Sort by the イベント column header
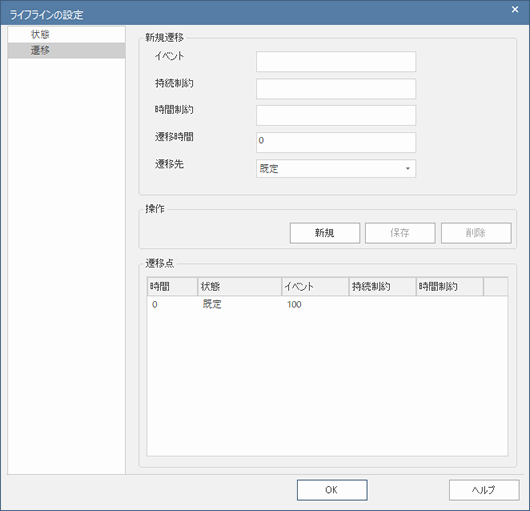The image size is (530, 511). pos(315,287)
